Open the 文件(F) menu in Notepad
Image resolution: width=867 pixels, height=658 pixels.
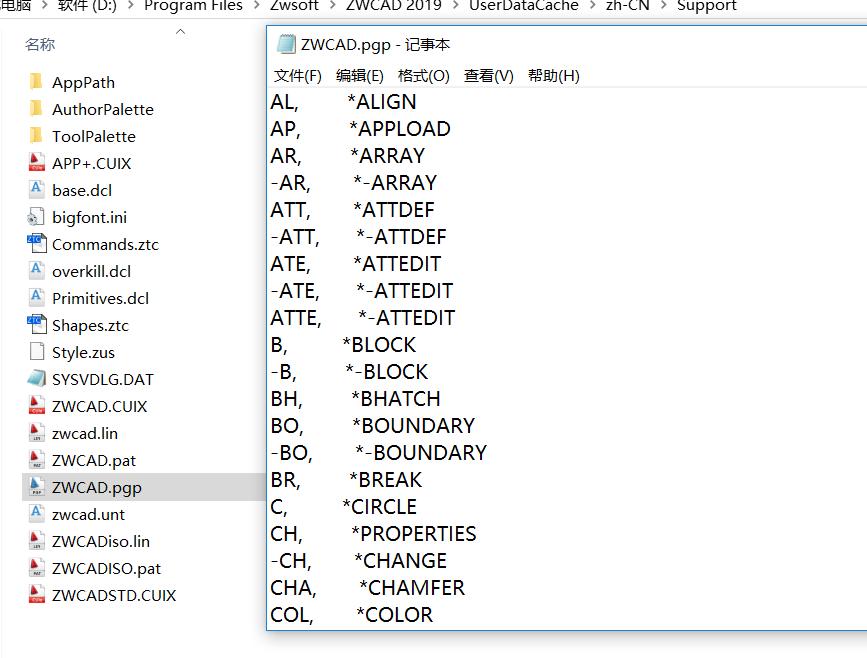point(296,75)
